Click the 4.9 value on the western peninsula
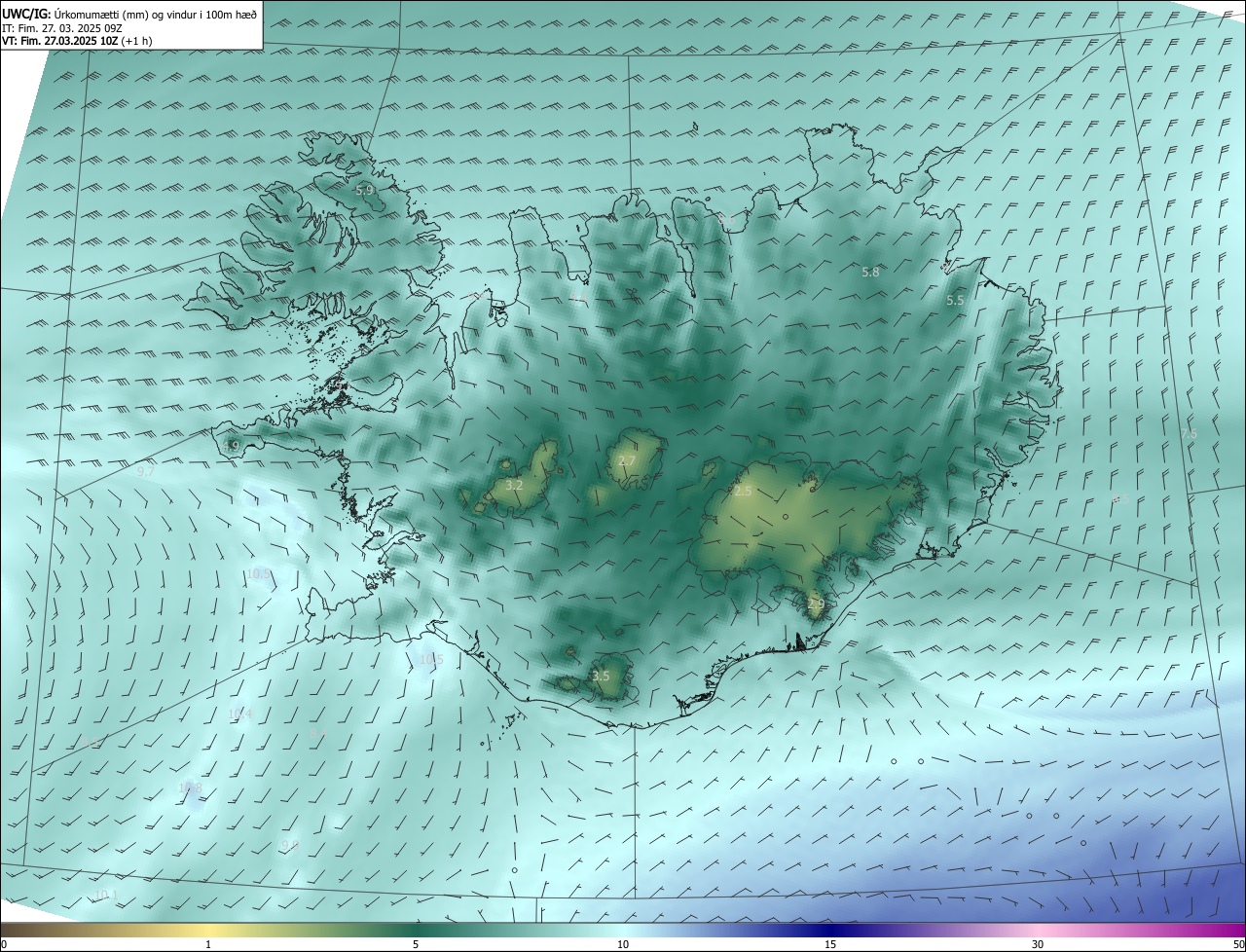Viewport: 1246px width, 952px height. (x=231, y=446)
